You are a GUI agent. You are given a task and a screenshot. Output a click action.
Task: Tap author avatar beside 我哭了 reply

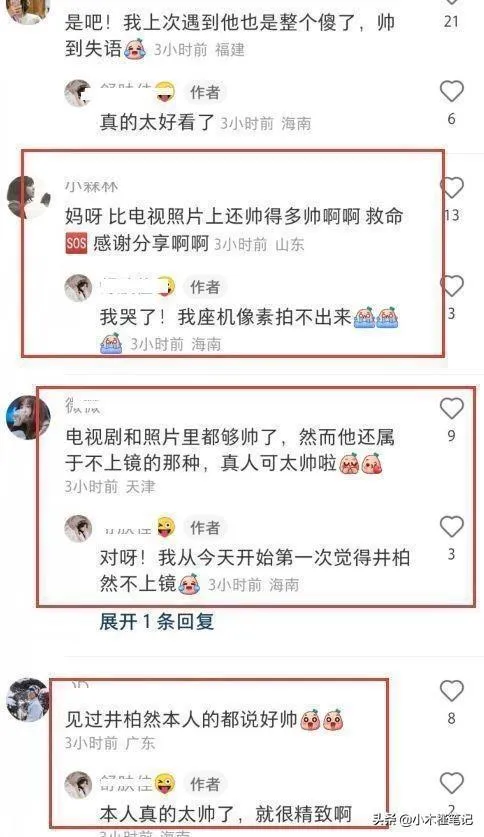pyautogui.click(x=78, y=288)
